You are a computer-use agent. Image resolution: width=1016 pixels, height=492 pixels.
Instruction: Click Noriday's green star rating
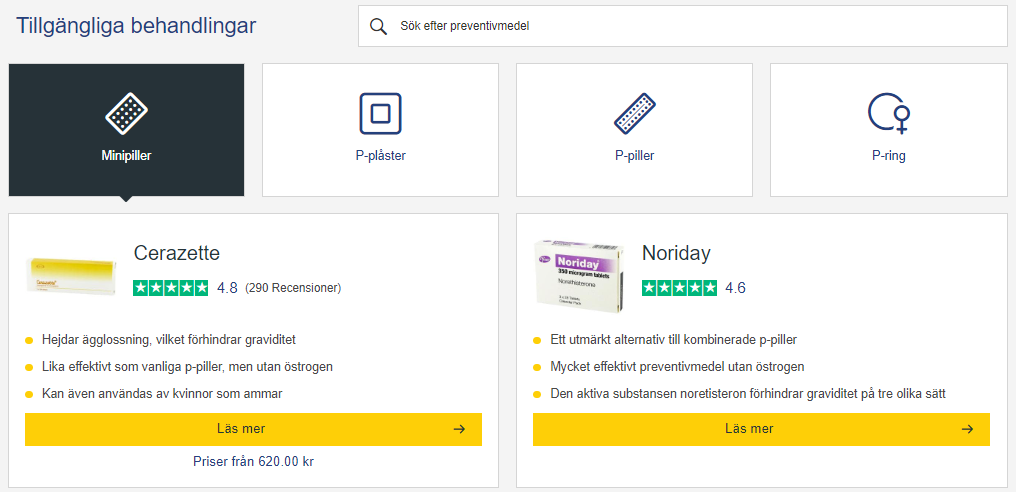(679, 288)
